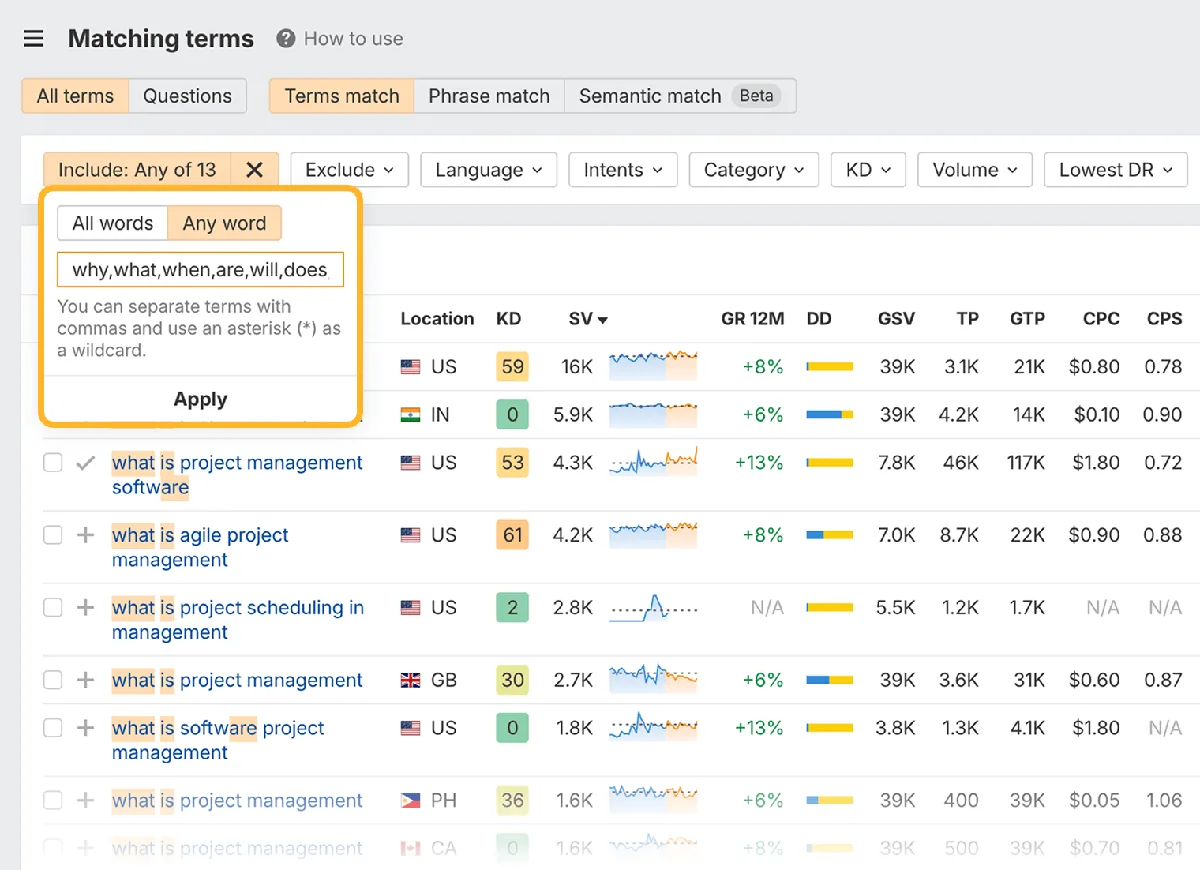Open 'what is project scheduling in management'
The width and height of the screenshot is (1200, 870).
point(238,619)
